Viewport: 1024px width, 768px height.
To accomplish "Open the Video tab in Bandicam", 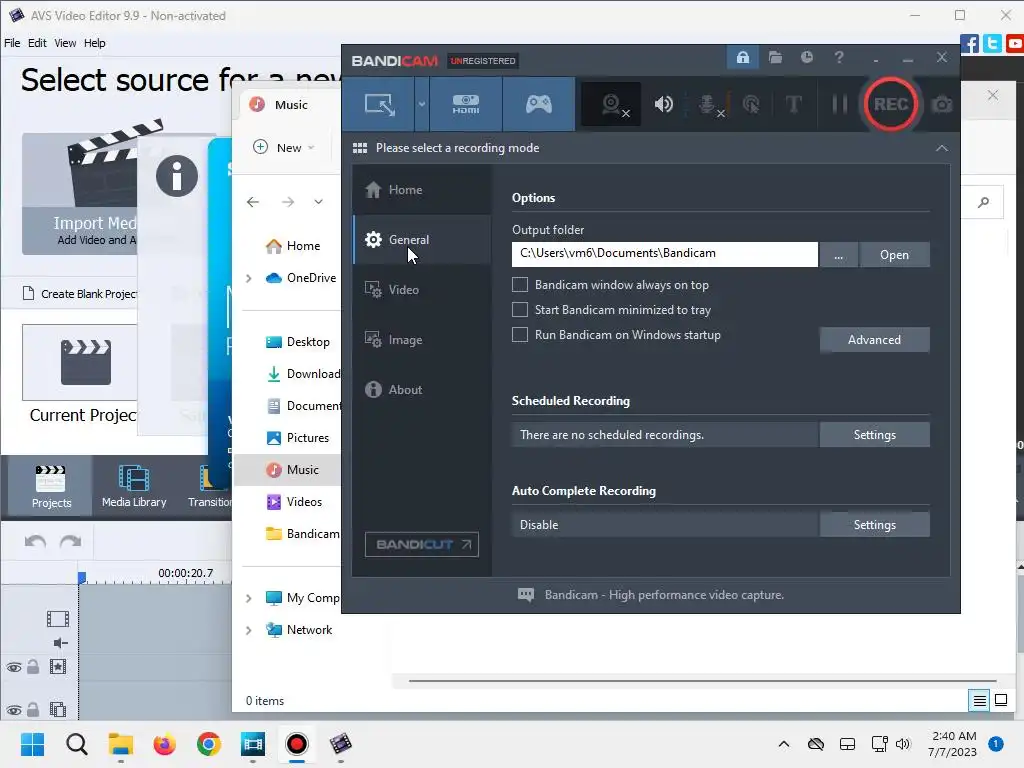I will pos(422,290).
